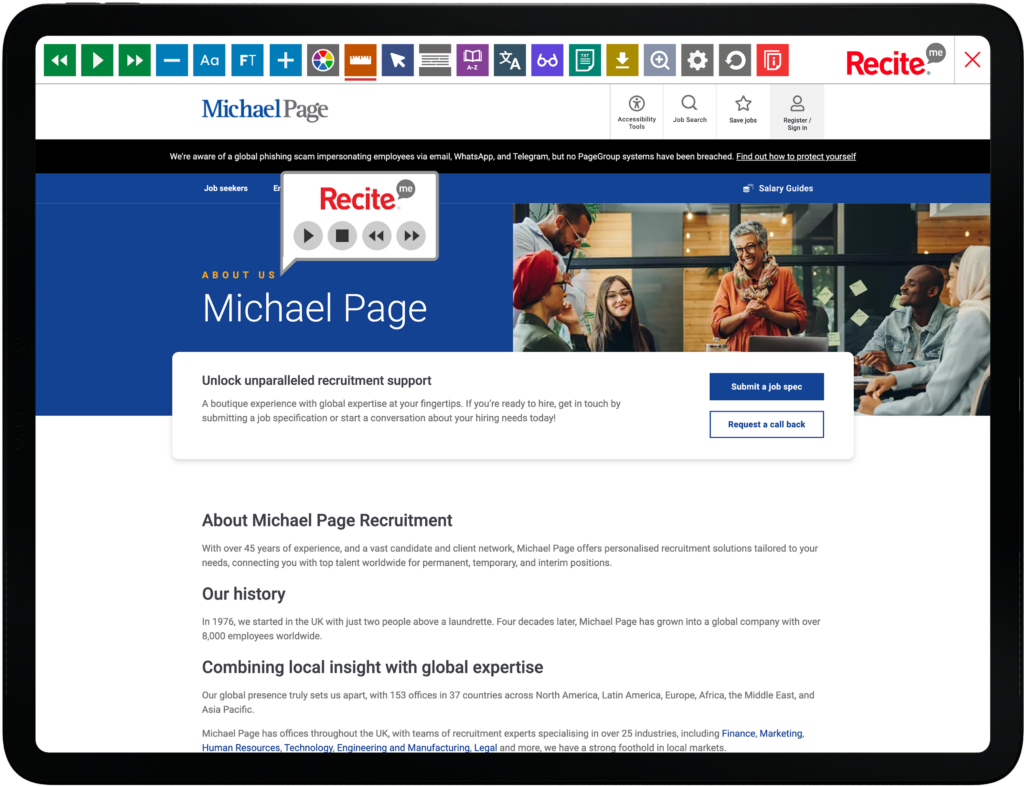Screen dimensions: 1024x786
Task: Click the Submit a job spec button
Action: tap(767, 386)
